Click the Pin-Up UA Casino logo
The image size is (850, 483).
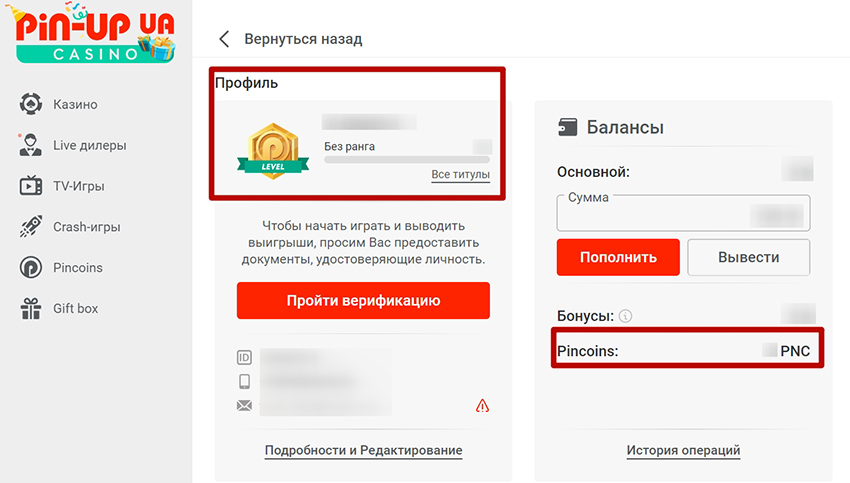point(91,33)
